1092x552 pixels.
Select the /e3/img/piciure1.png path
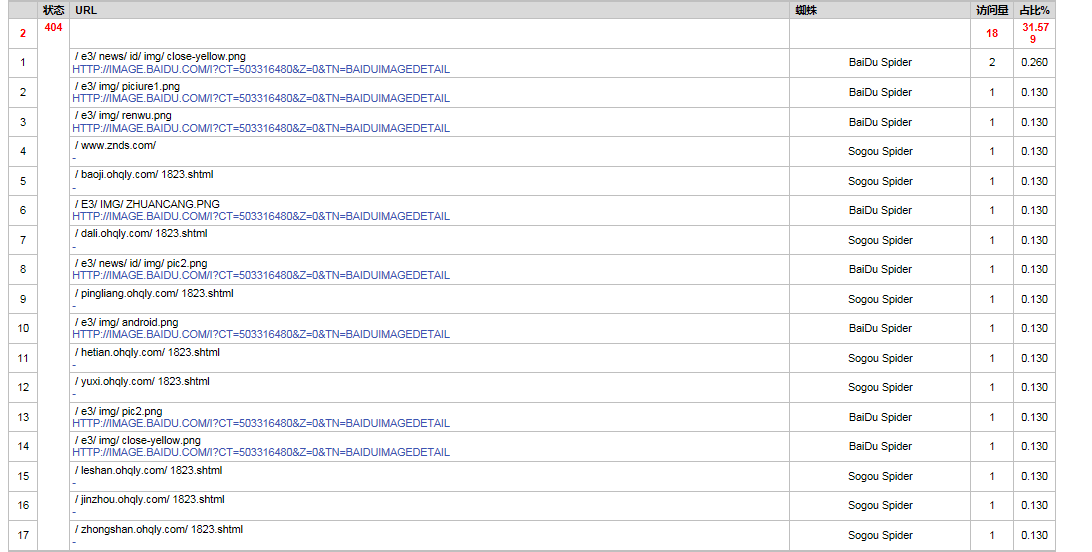127,86
